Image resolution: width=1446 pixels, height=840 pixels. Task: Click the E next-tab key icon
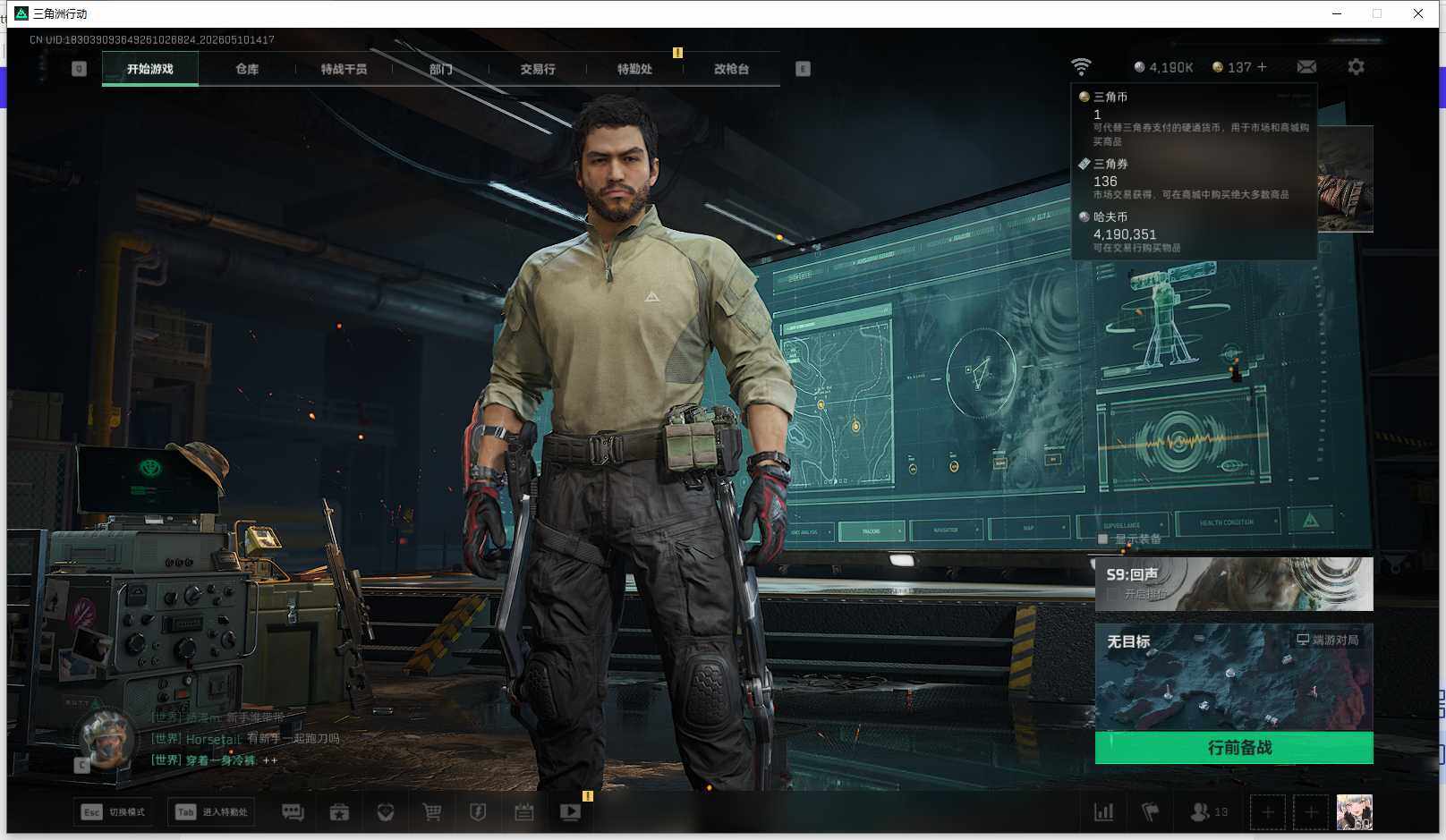pyautogui.click(x=803, y=69)
